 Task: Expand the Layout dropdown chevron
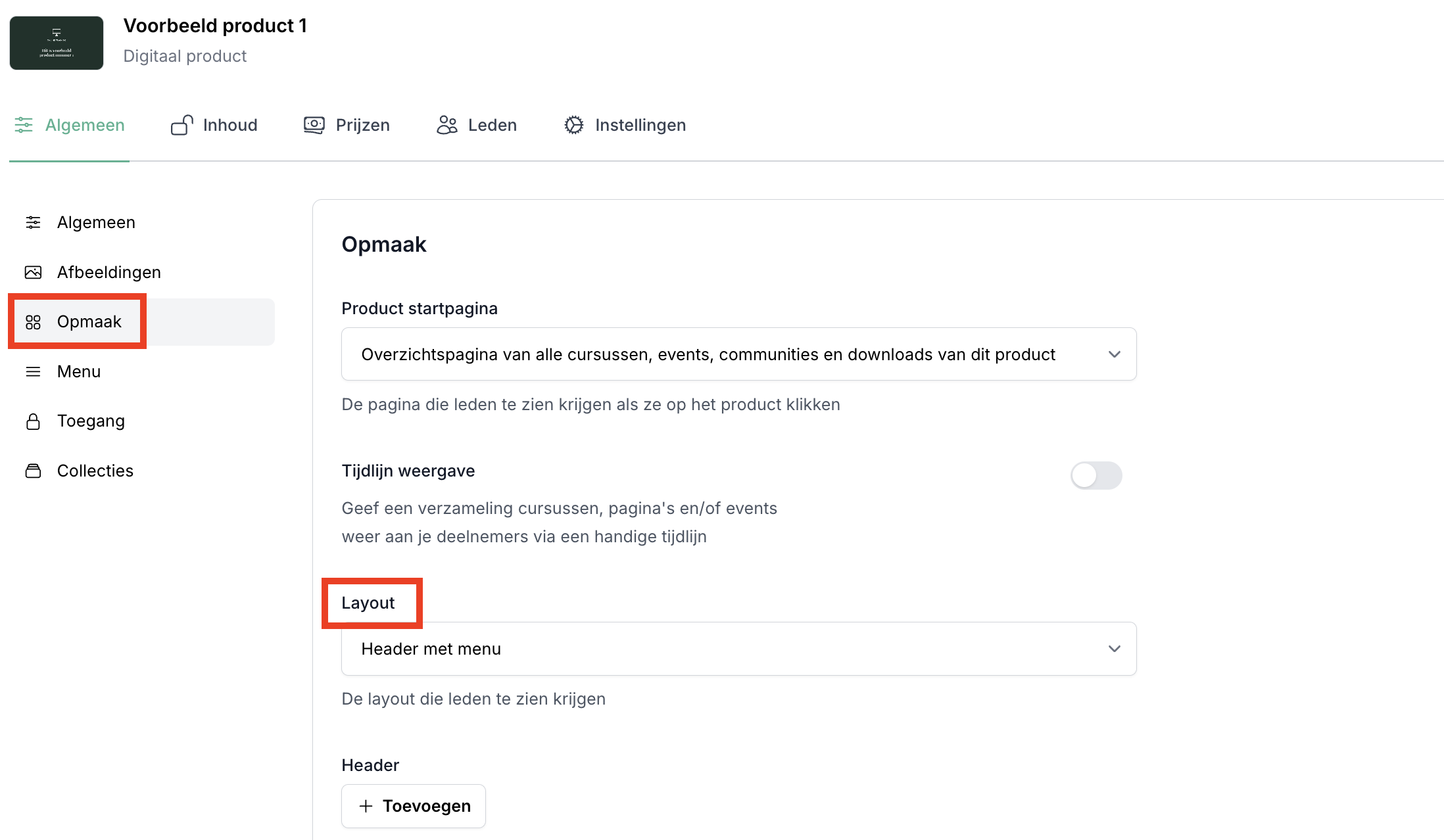[x=1114, y=649]
